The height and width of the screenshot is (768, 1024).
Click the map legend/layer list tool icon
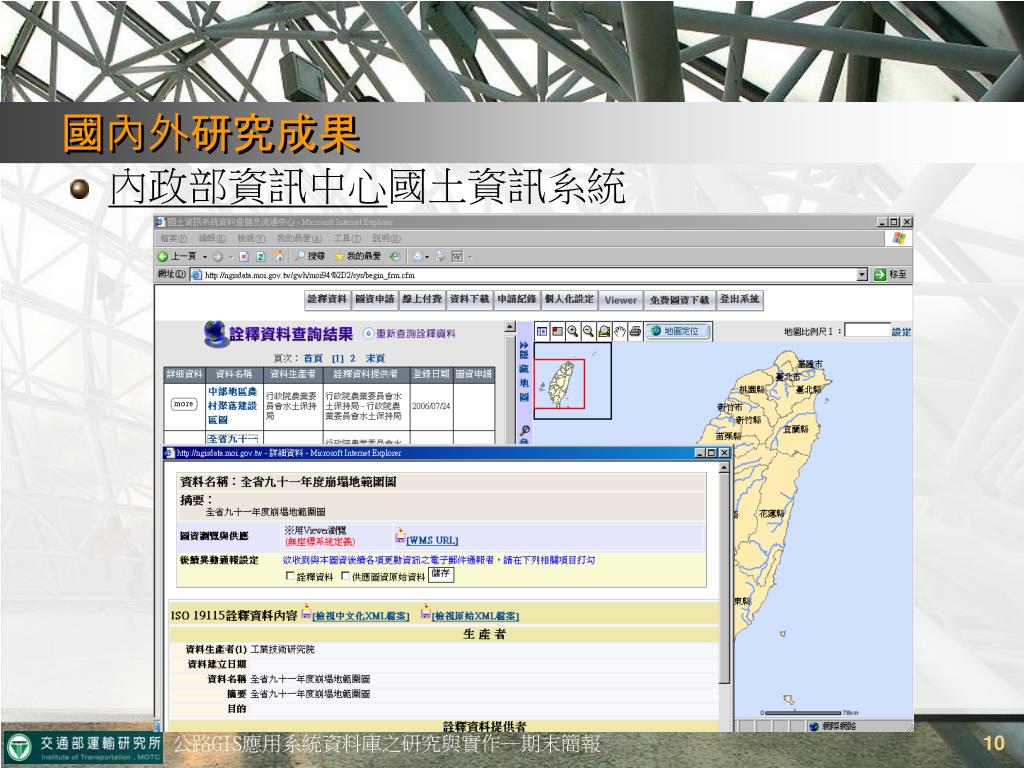click(542, 331)
